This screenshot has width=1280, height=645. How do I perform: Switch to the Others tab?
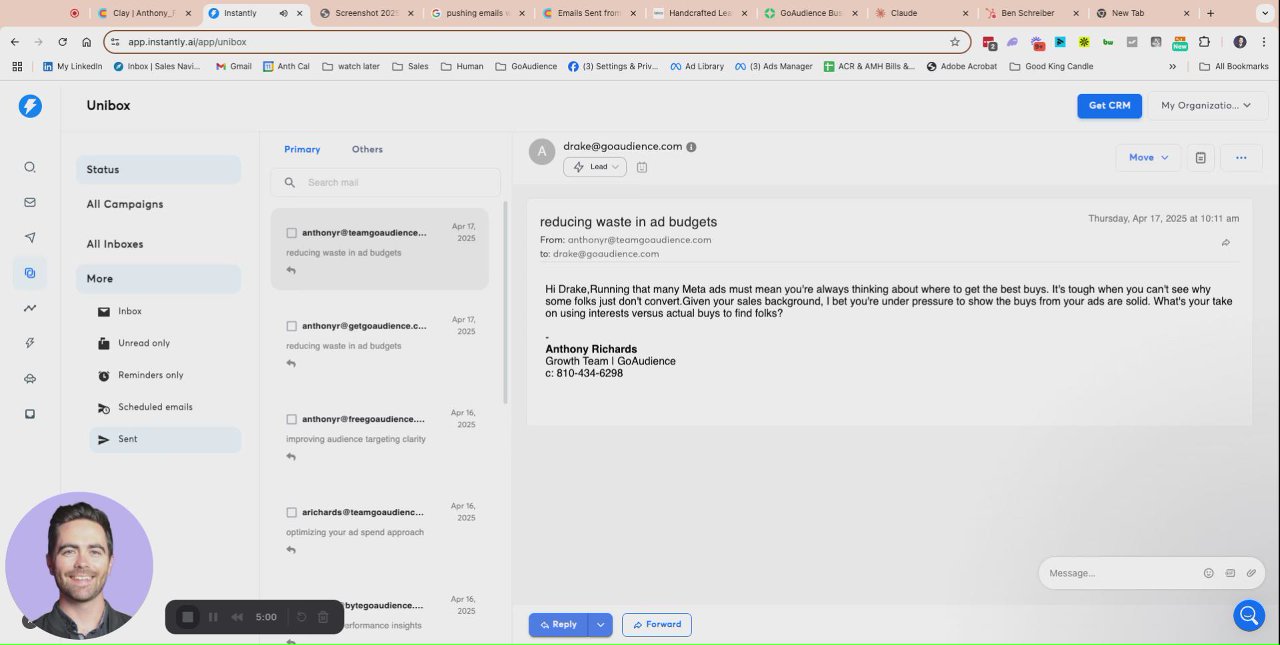coord(367,149)
